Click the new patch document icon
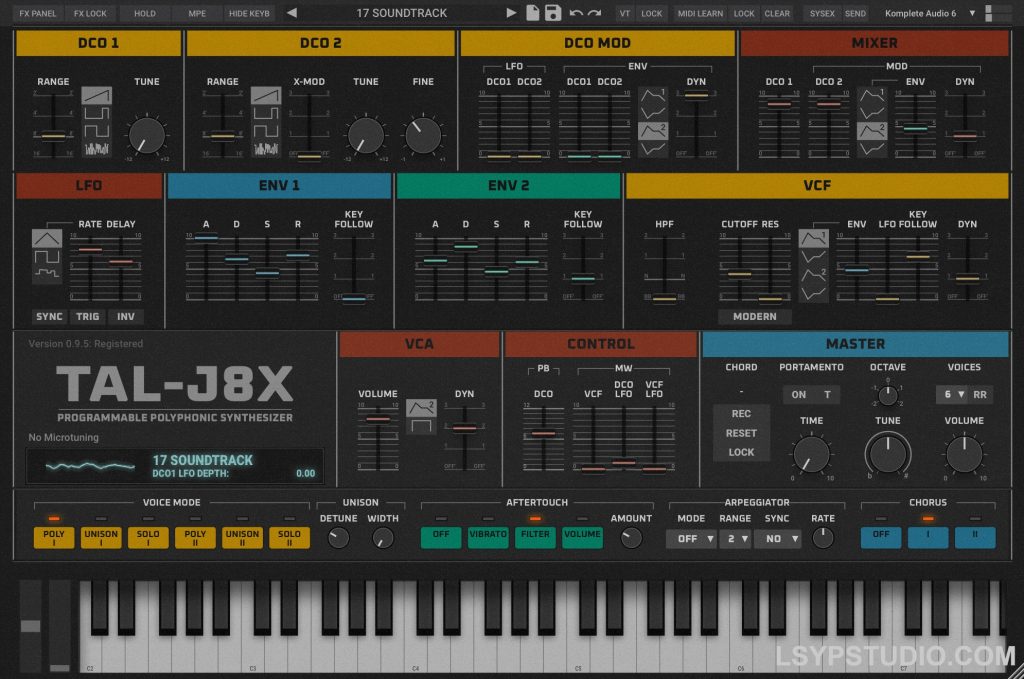The image size is (1024, 679). click(x=532, y=13)
